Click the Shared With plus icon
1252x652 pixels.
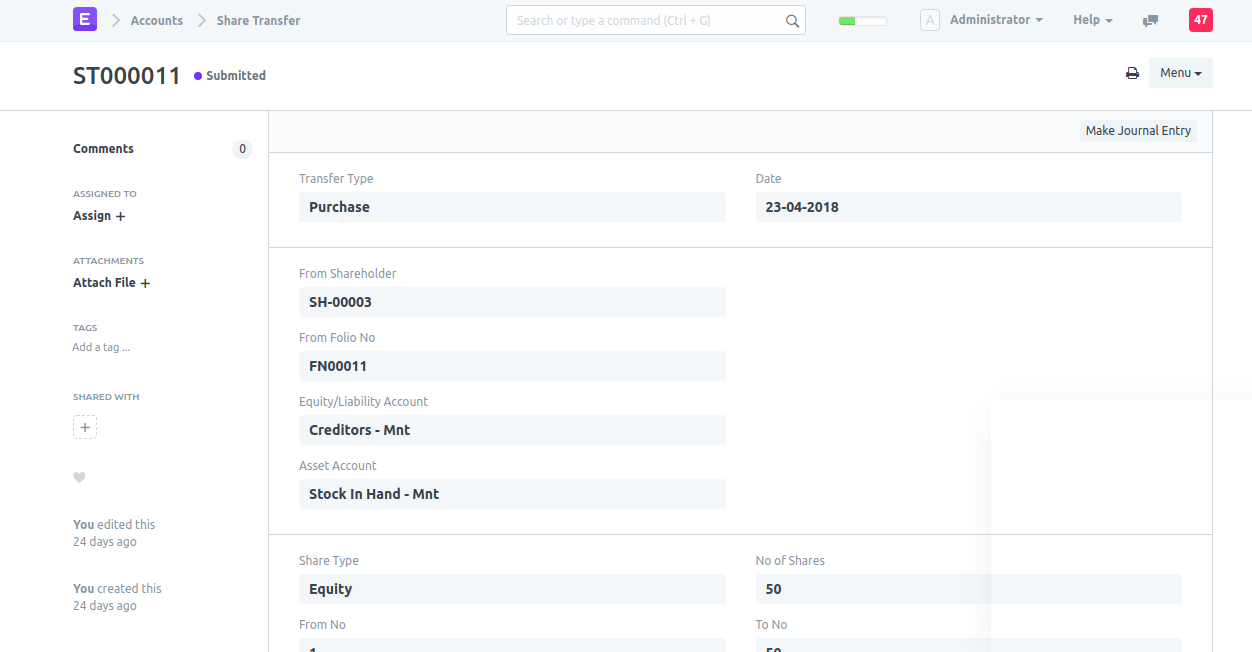pyautogui.click(x=85, y=427)
